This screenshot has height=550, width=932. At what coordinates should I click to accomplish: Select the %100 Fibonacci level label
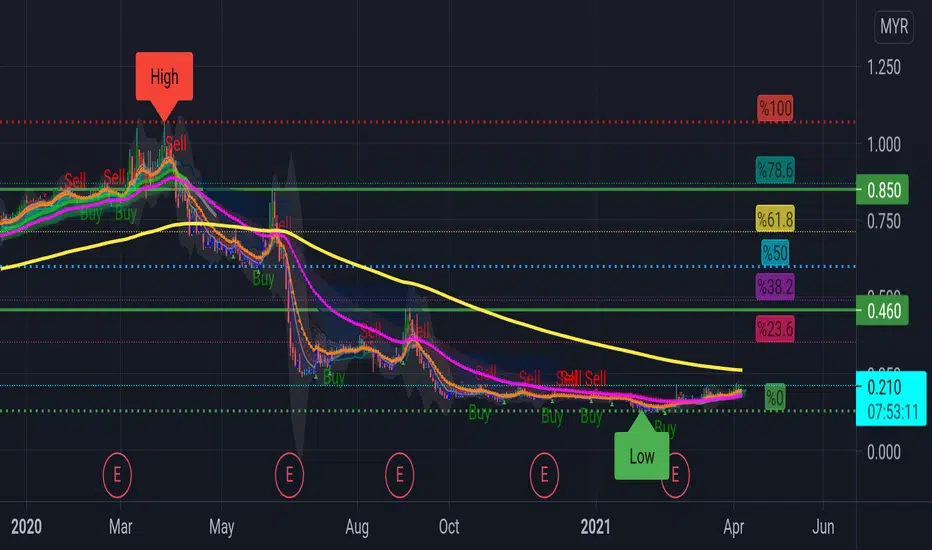(776, 109)
